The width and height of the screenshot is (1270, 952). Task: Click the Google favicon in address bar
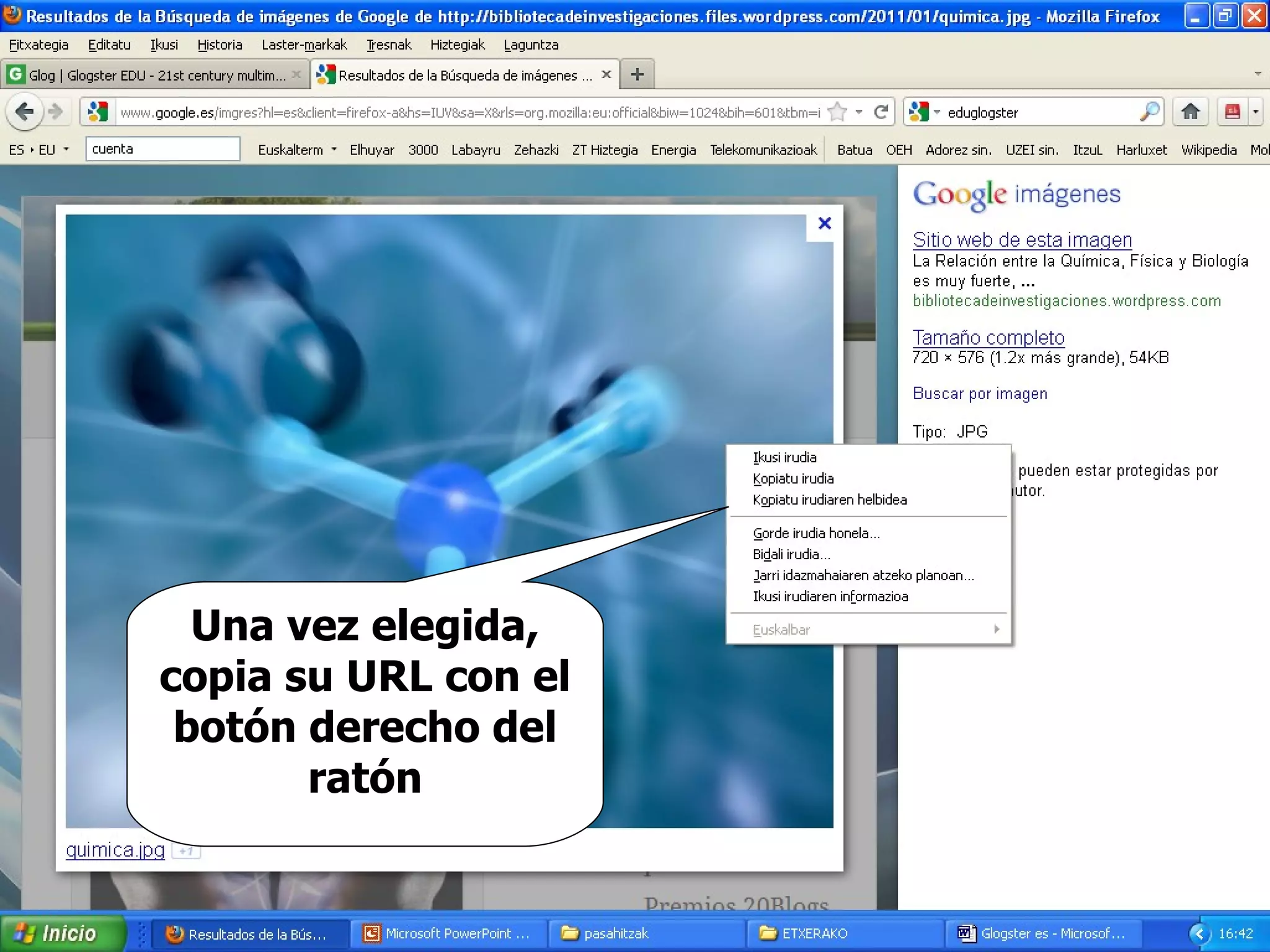98,112
